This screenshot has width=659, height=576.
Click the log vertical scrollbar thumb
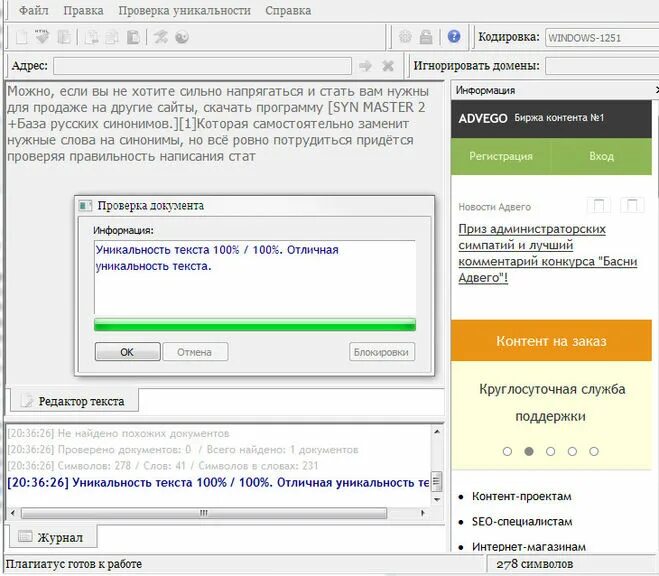click(437, 481)
